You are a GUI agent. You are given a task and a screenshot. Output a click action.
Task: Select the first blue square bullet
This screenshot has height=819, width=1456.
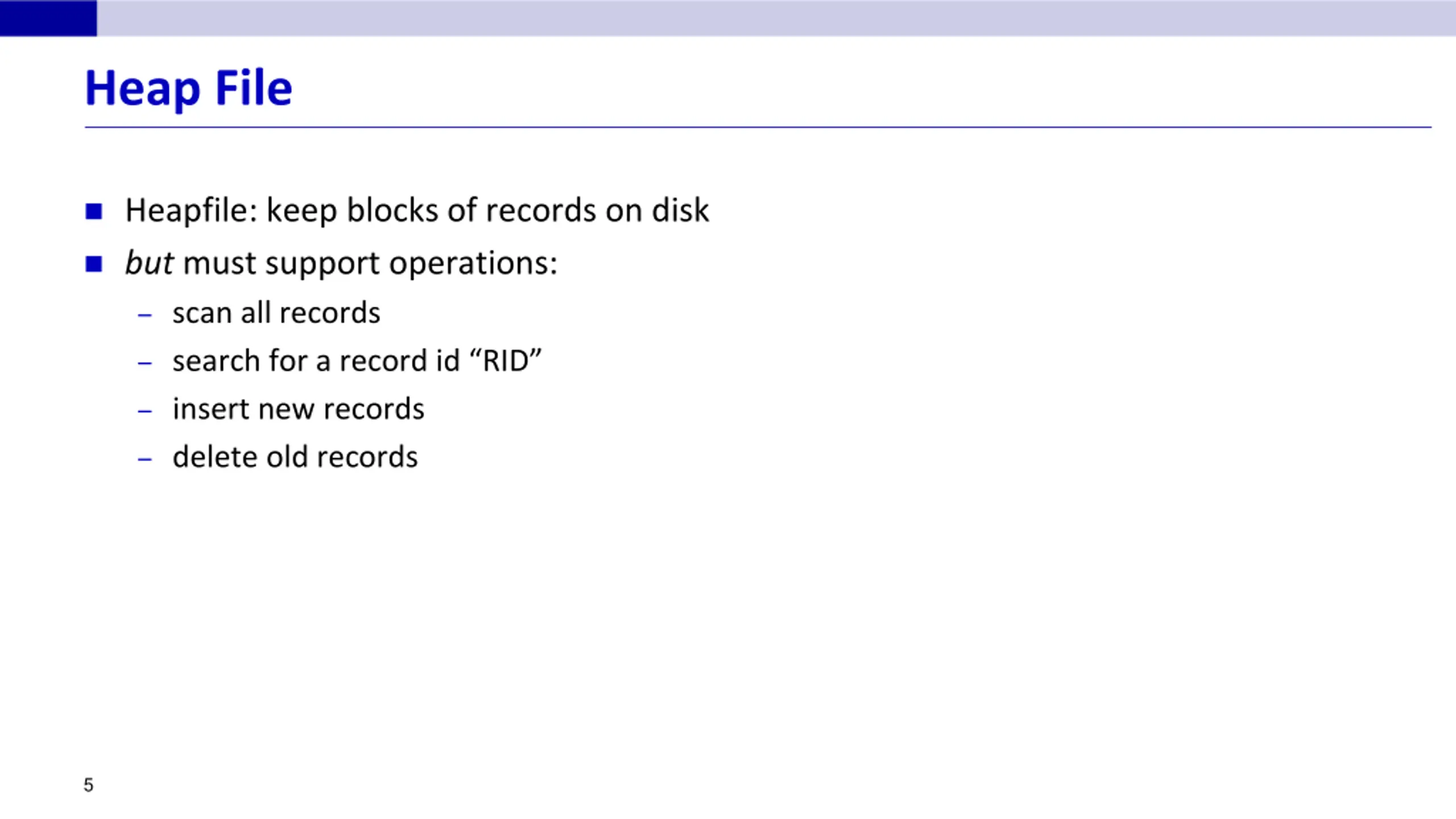(94, 212)
